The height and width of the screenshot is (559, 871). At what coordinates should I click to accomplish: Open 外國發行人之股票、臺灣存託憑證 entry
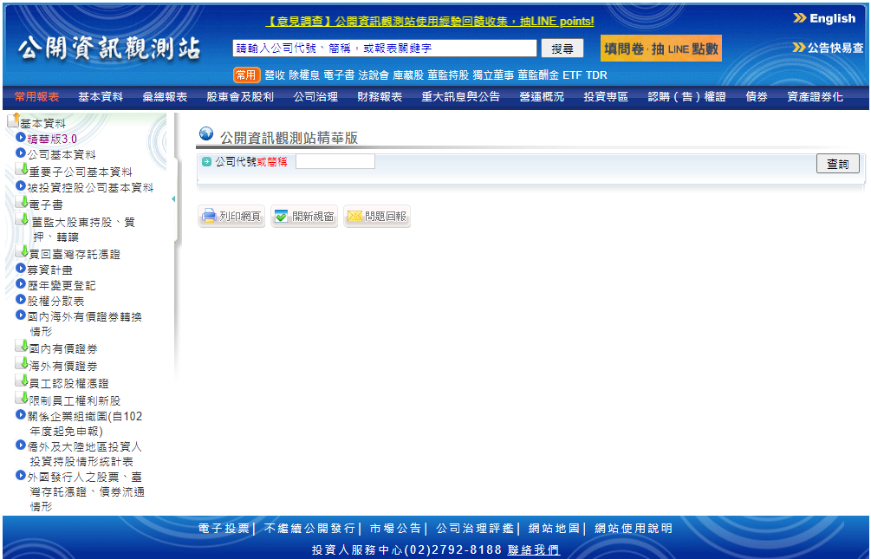[x=86, y=492]
